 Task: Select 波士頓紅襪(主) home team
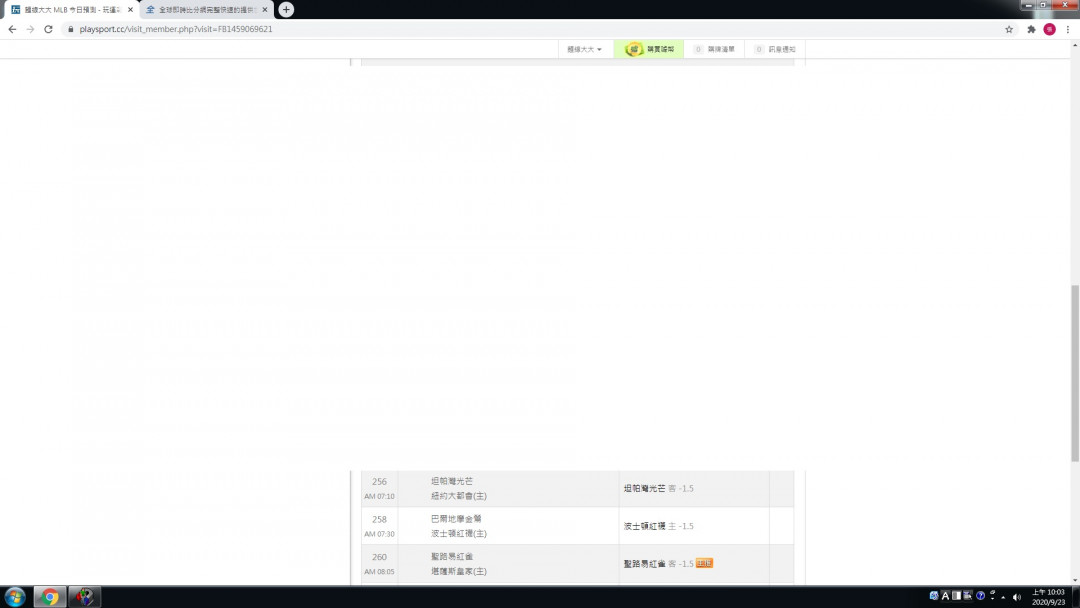(459, 534)
